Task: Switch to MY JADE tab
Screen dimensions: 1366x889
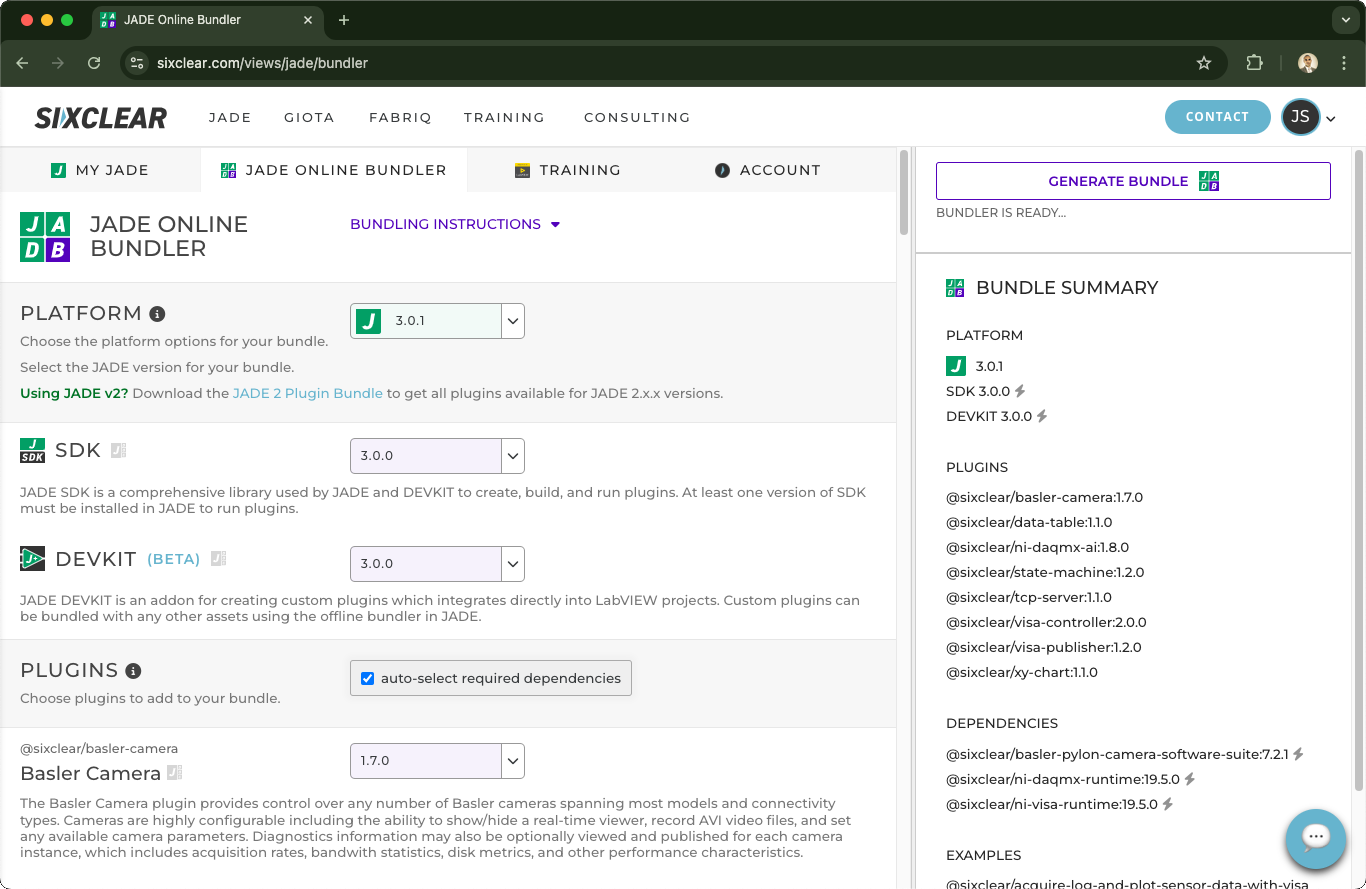Action: (100, 170)
